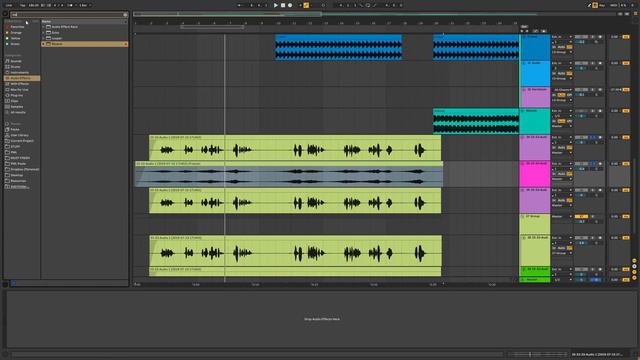This screenshot has width=640, height=360.
Task: Select the Audio Effects category
Action: pyautogui.click(x=22, y=78)
